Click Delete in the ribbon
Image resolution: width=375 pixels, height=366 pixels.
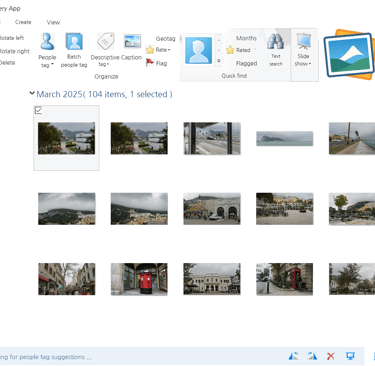[x=7, y=63]
